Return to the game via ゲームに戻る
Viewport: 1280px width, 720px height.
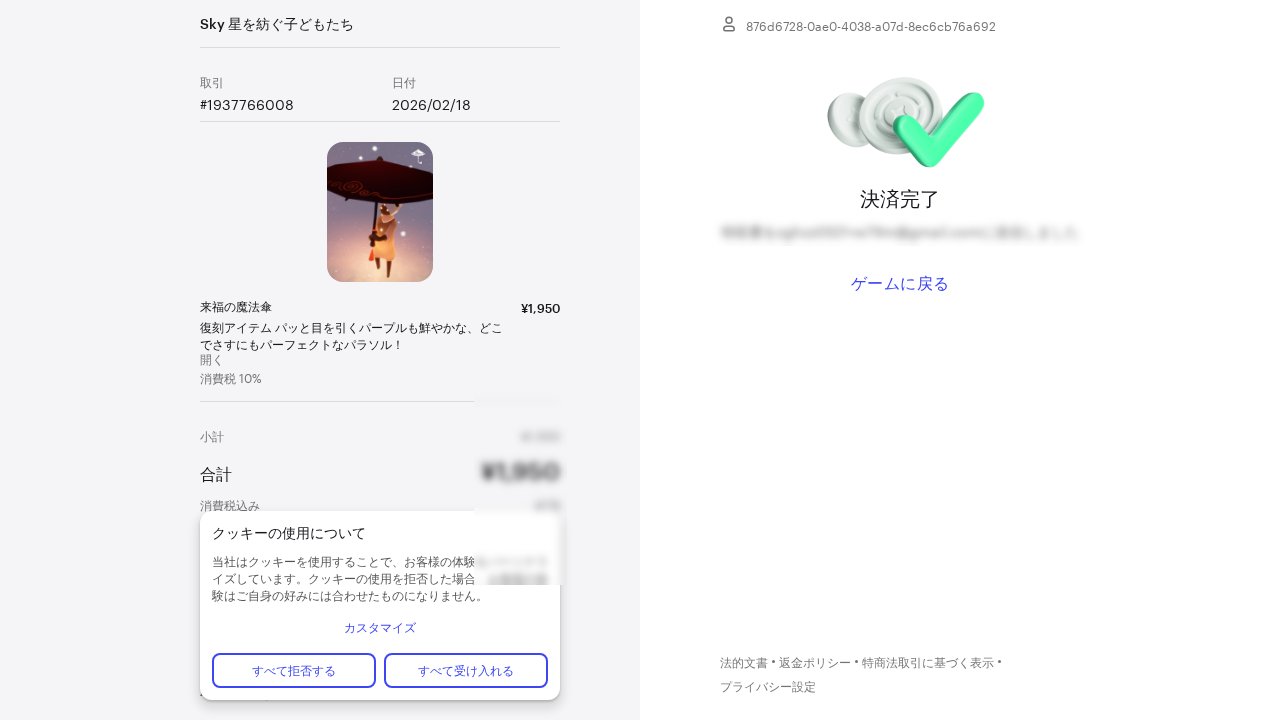click(x=900, y=284)
